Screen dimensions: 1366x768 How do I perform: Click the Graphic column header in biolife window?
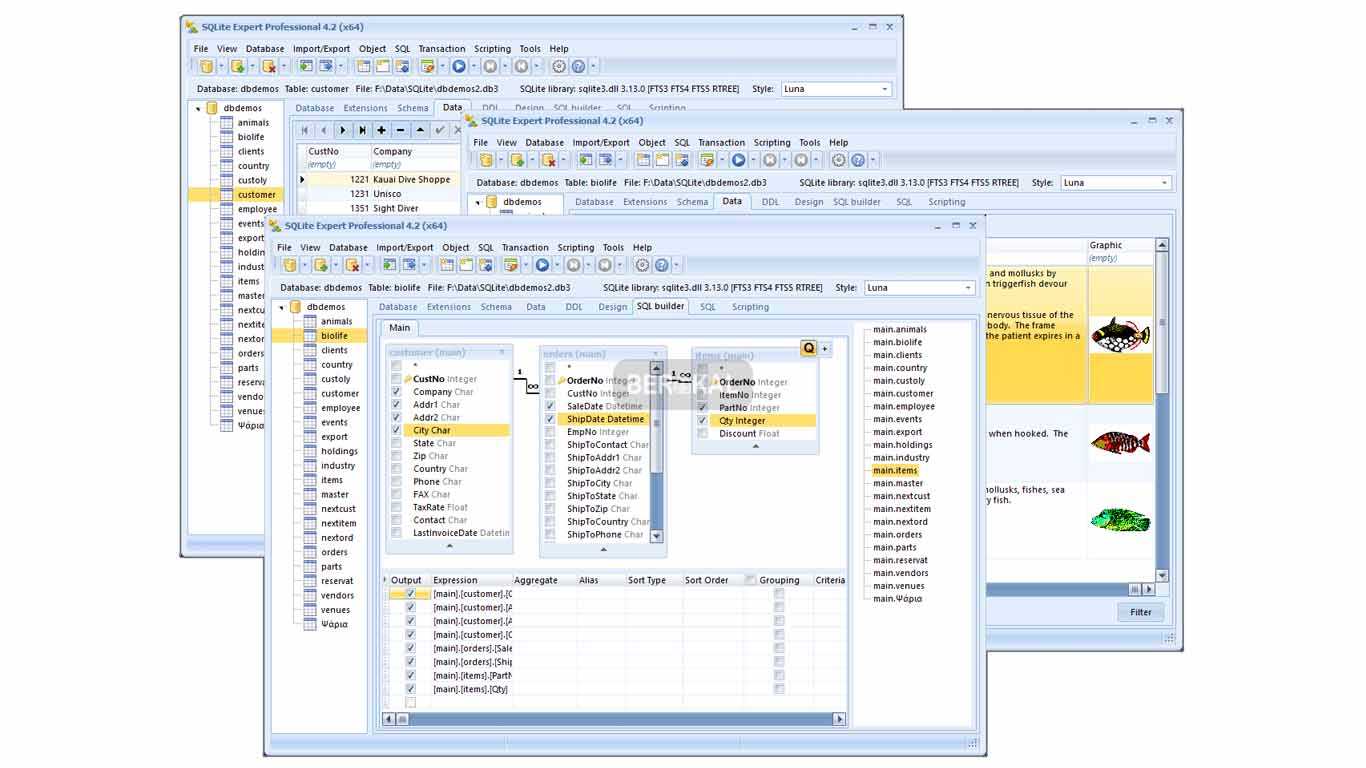(x=1120, y=245)
